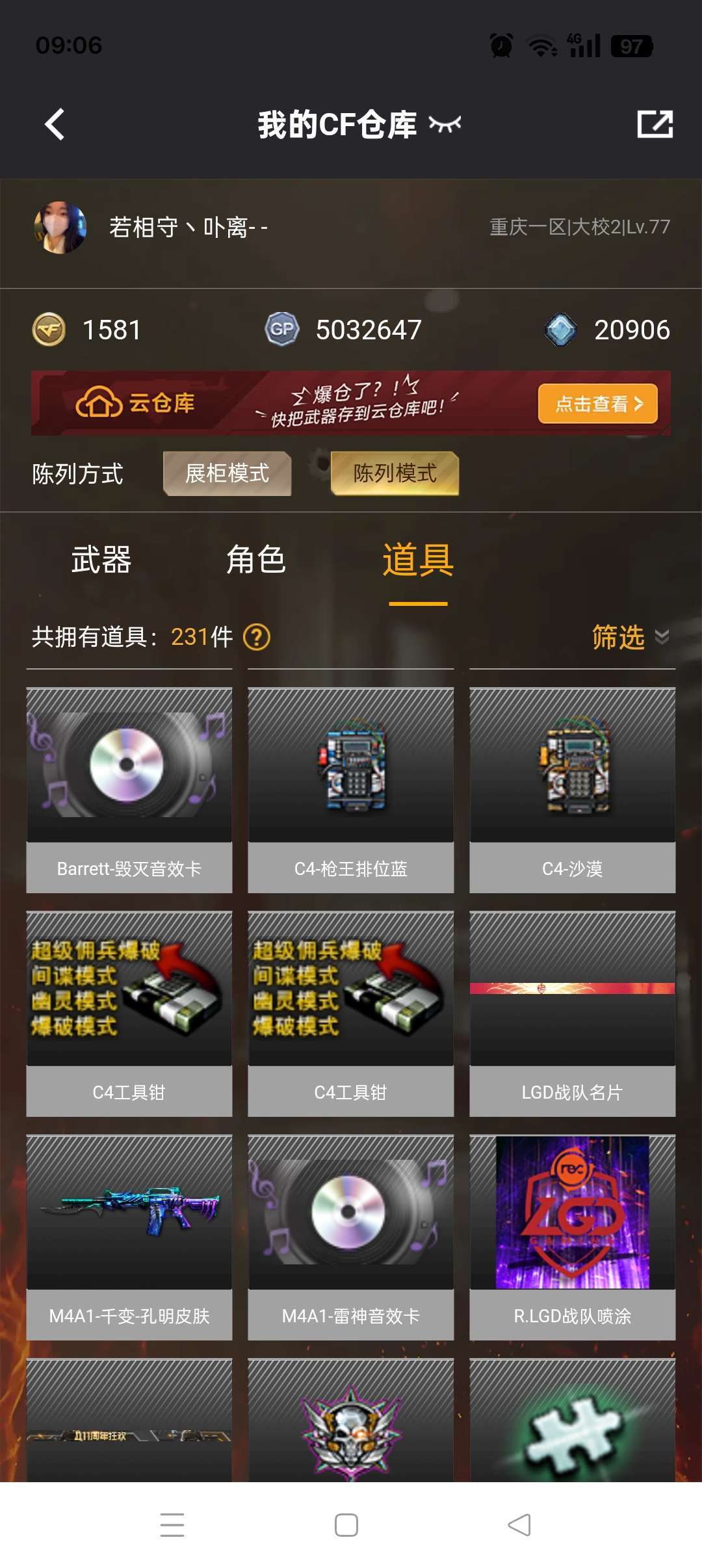This screenshot has height=1568, width=702.
Task: Tap the CF coin icon showing 1581
Action: click(49, 330)
